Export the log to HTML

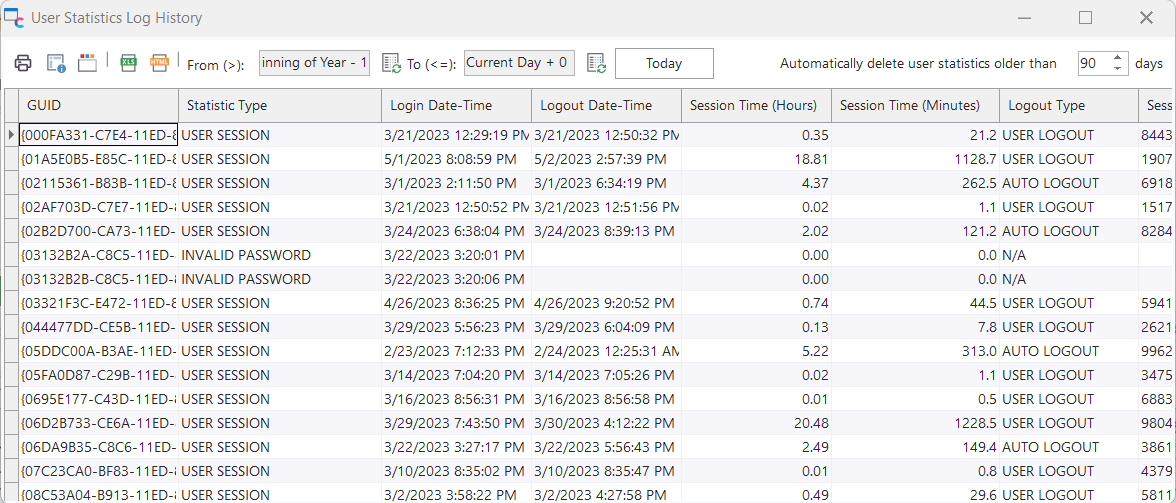[160, 63]
